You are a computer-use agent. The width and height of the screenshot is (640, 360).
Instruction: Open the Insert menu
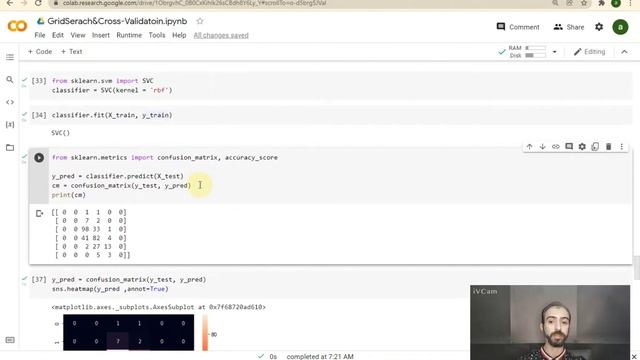pos(100,35)
